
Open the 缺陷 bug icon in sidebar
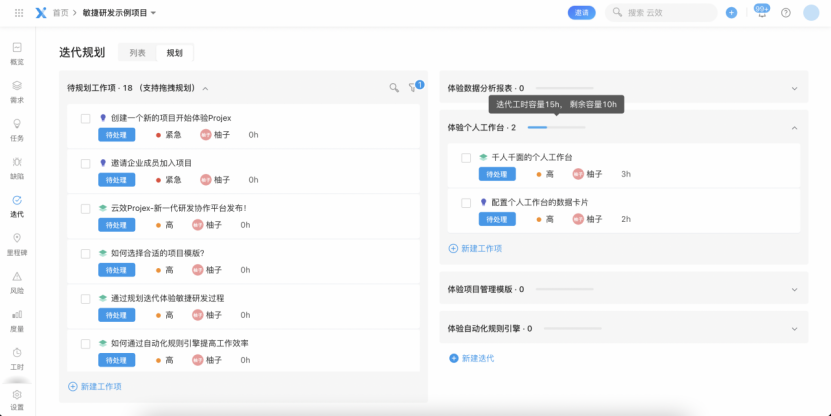pos(17,166)
